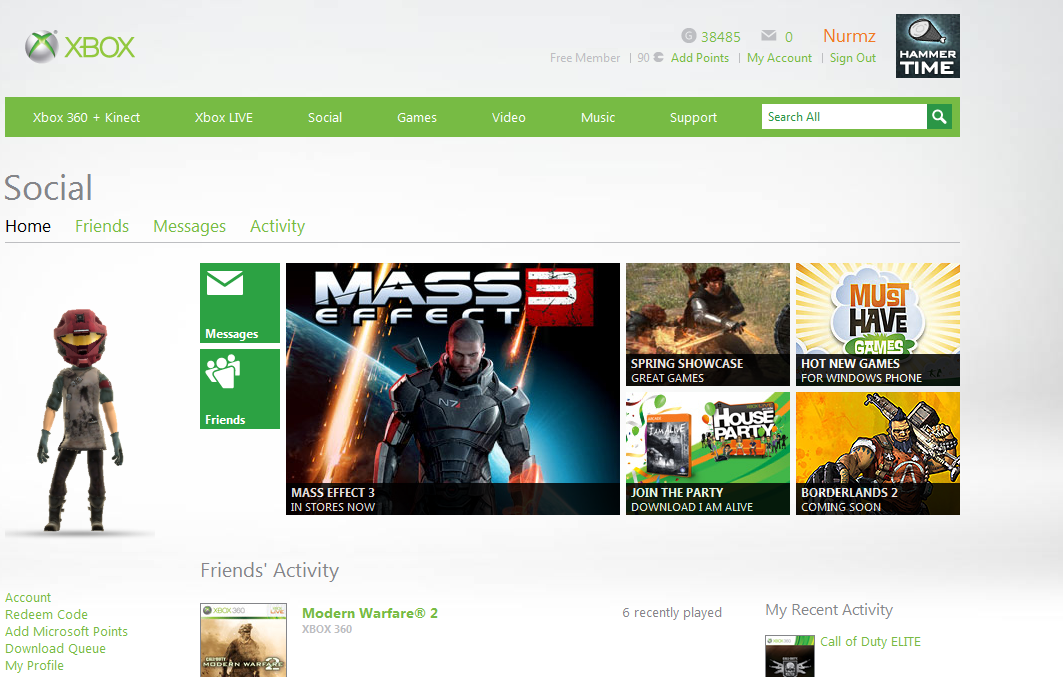Open the Xbox LIVE menu
Viewport: 1063px width, 677px height.
point(224,117)
